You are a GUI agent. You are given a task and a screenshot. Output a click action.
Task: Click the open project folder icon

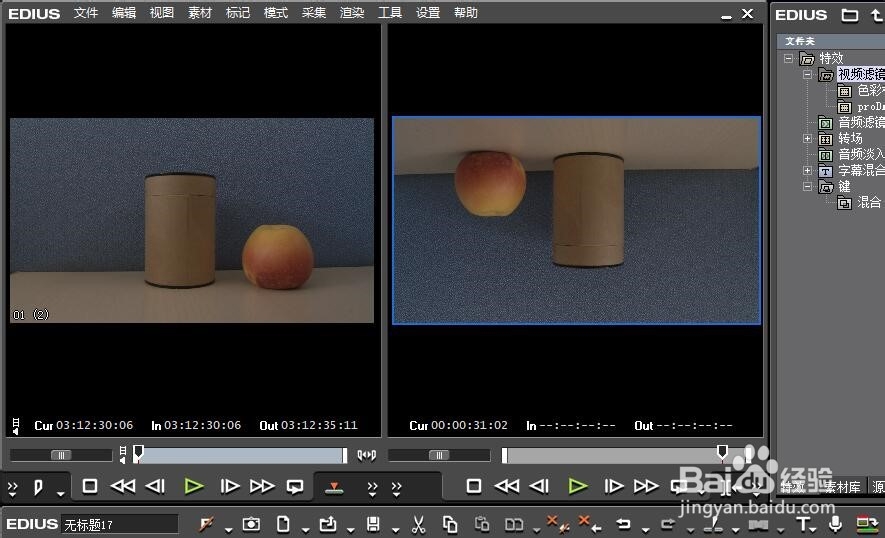328,524
